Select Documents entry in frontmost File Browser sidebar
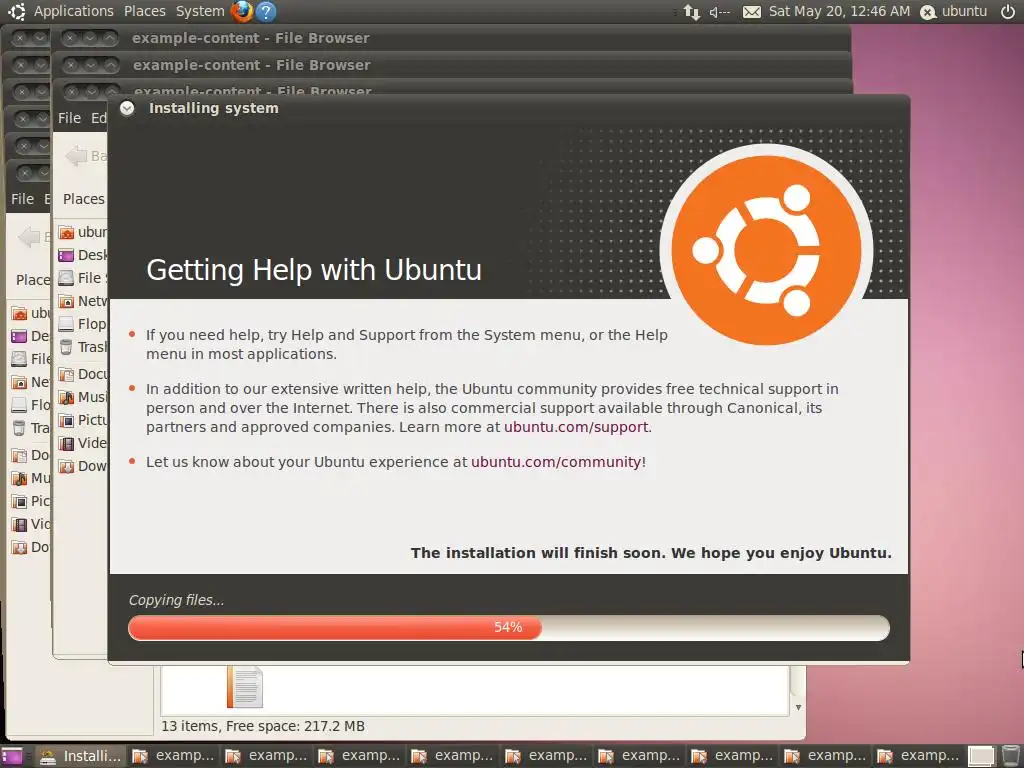Viewport: 1024px width, 768px height. coord(82,374)
